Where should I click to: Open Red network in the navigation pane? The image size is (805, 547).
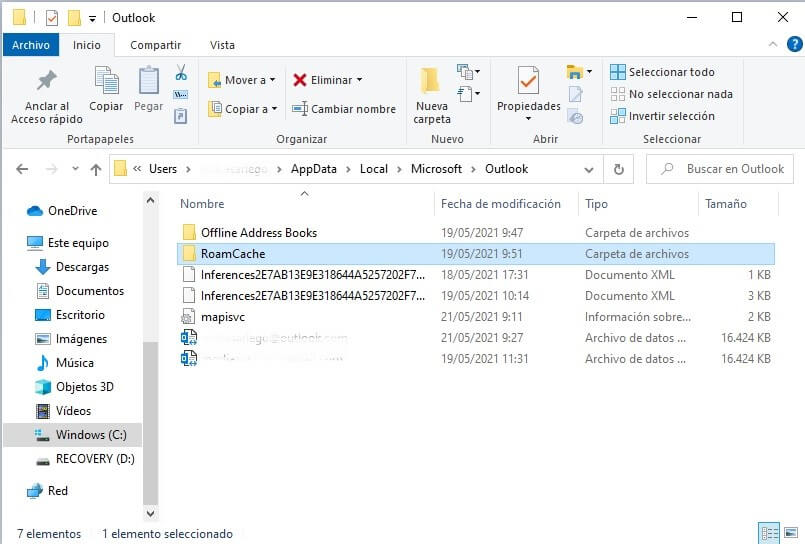pos(47,491)
